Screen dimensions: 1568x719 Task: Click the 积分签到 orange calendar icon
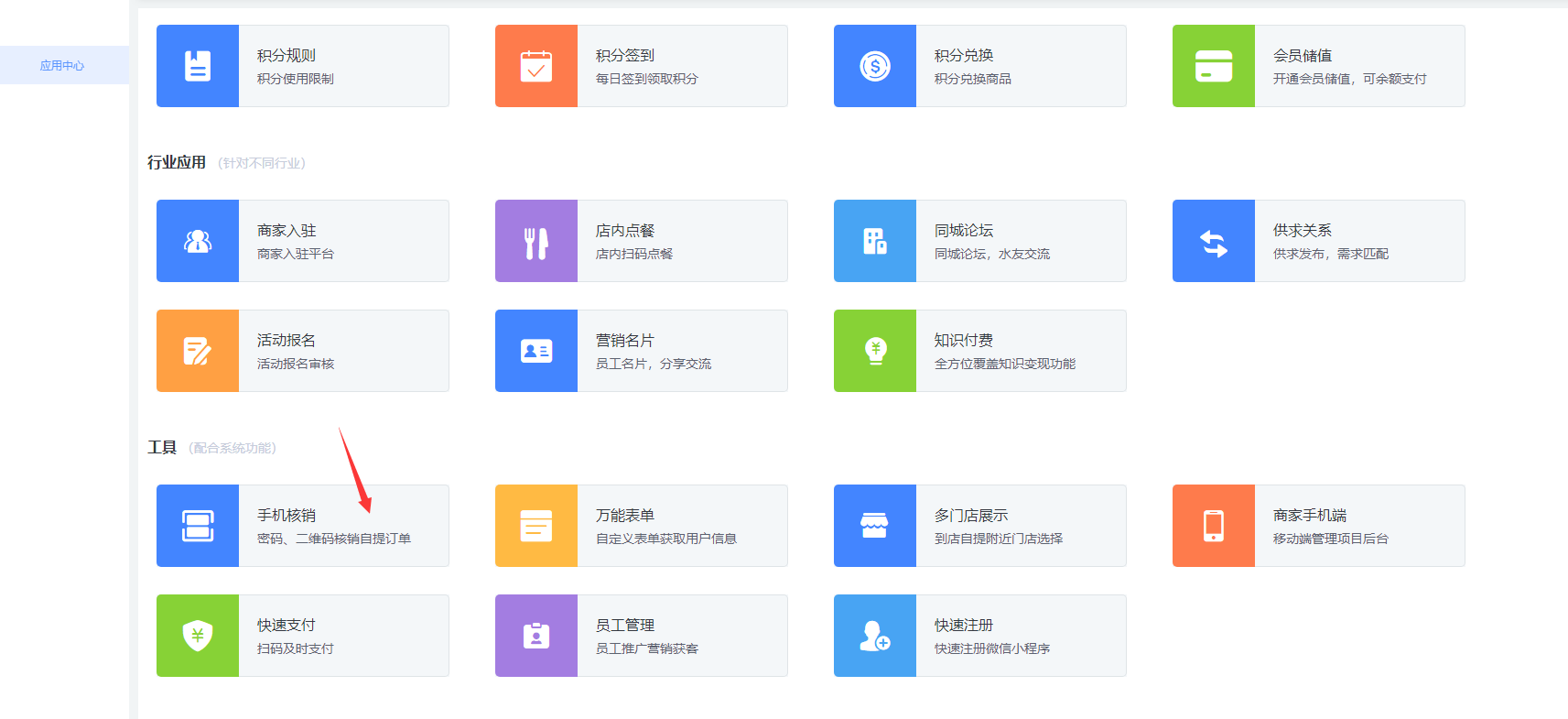[x=536, y=66]
